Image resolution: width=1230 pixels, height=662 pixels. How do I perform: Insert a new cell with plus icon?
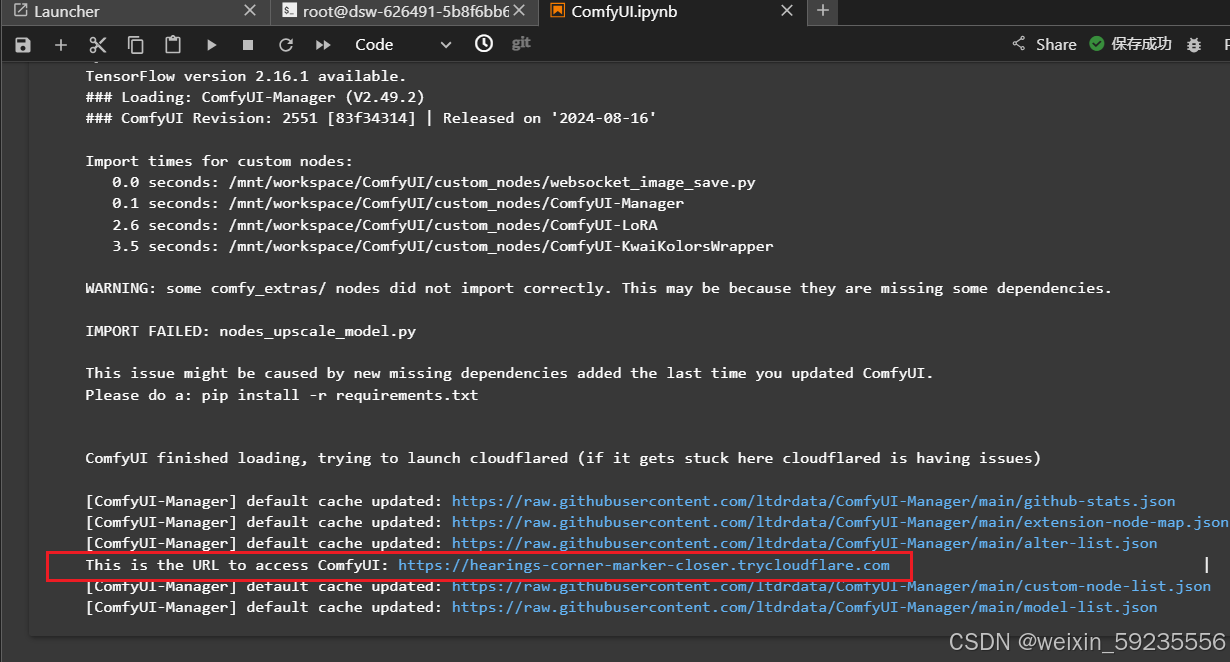(x=61, y=45)
